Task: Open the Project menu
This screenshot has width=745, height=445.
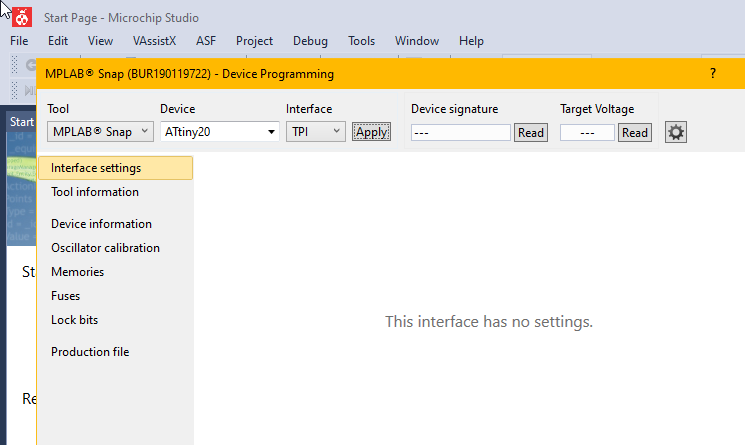Action: tap(254, 41)
